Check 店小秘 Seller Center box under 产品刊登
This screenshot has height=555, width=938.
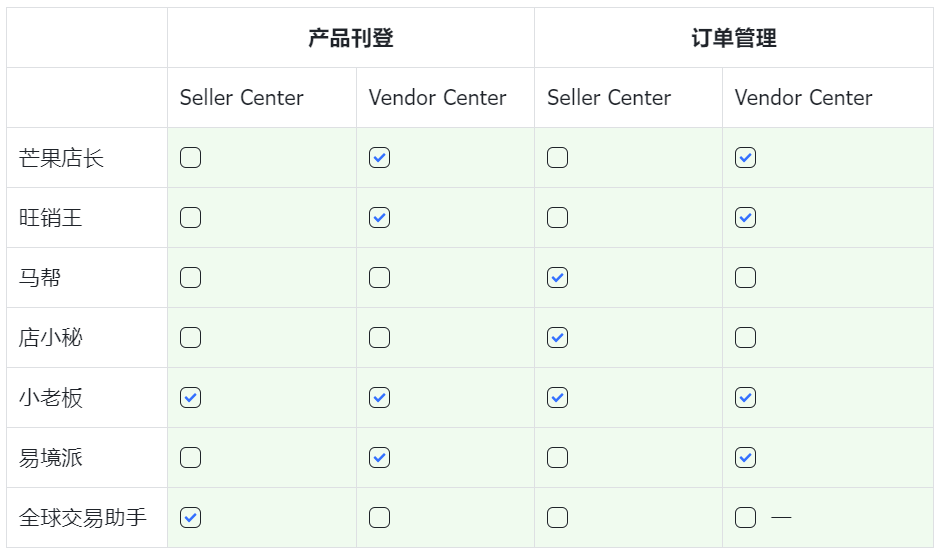[x=190, y=337]
